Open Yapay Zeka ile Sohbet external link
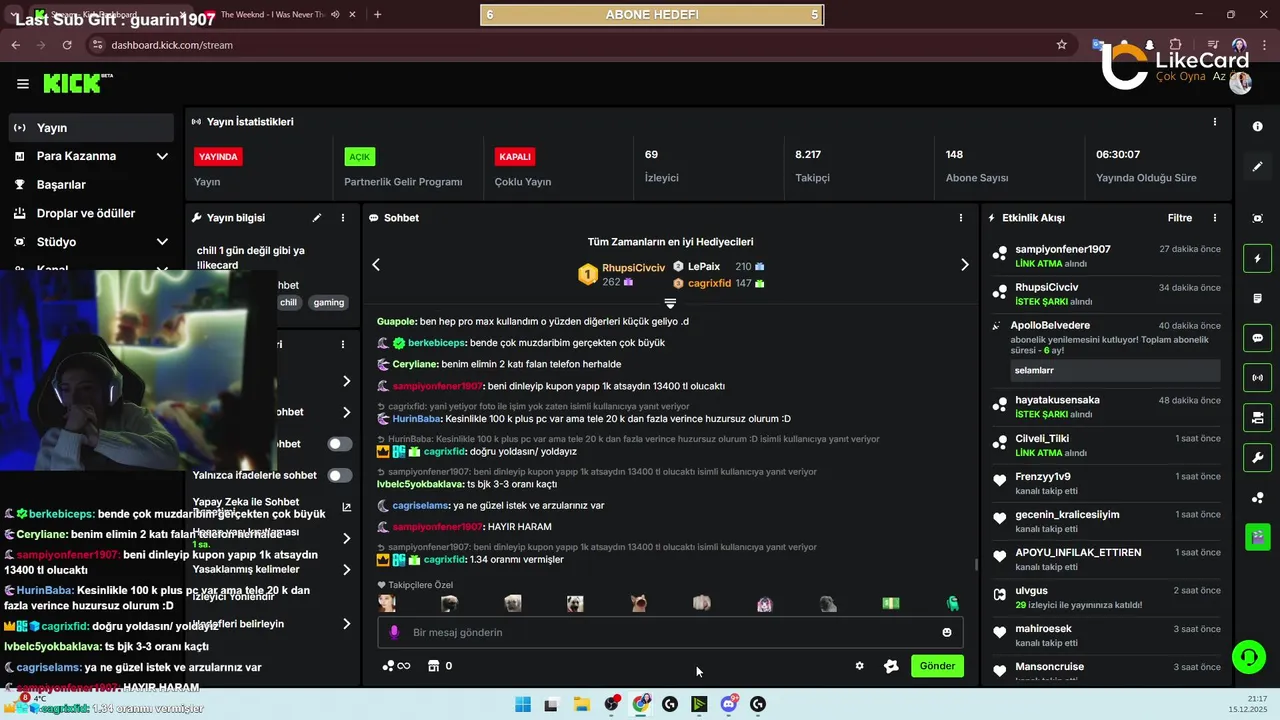 tap(346, 507)
